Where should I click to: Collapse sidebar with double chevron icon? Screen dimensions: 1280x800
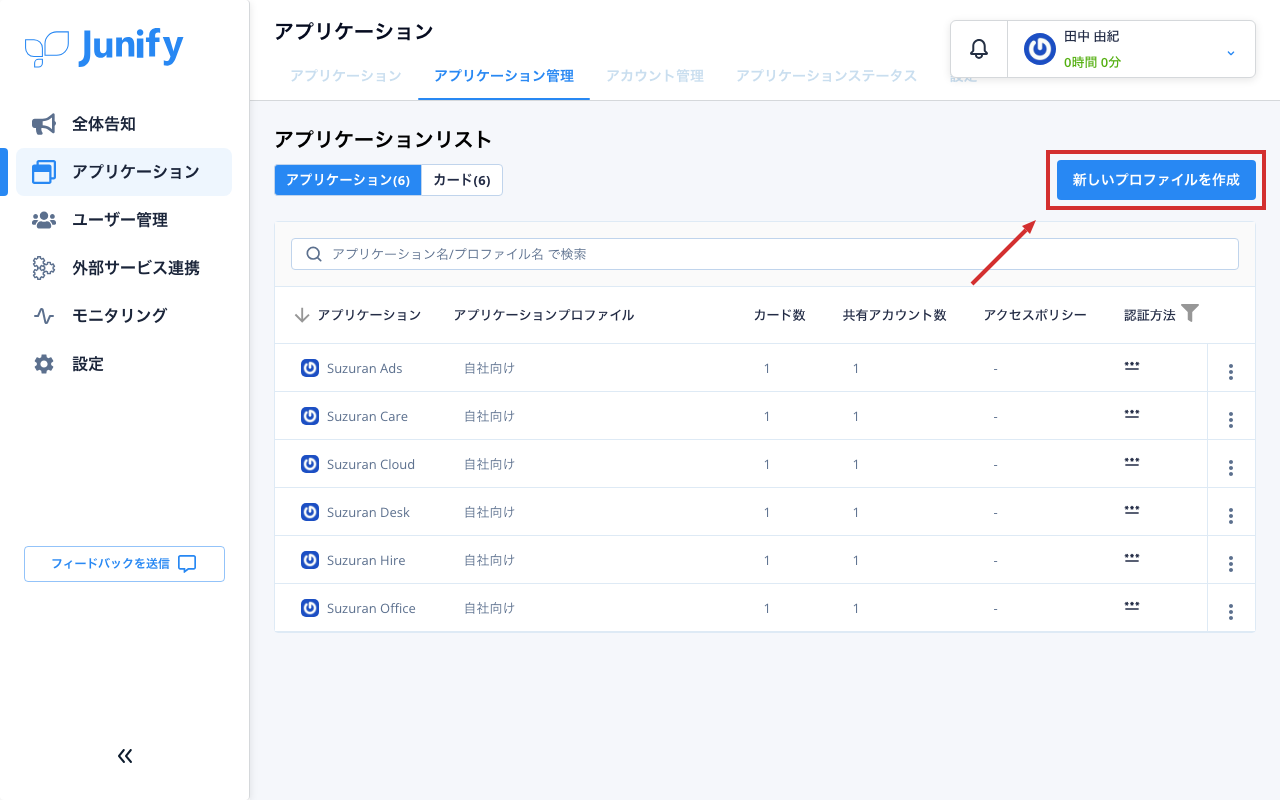pyautogui.click(x=125, y=756)
